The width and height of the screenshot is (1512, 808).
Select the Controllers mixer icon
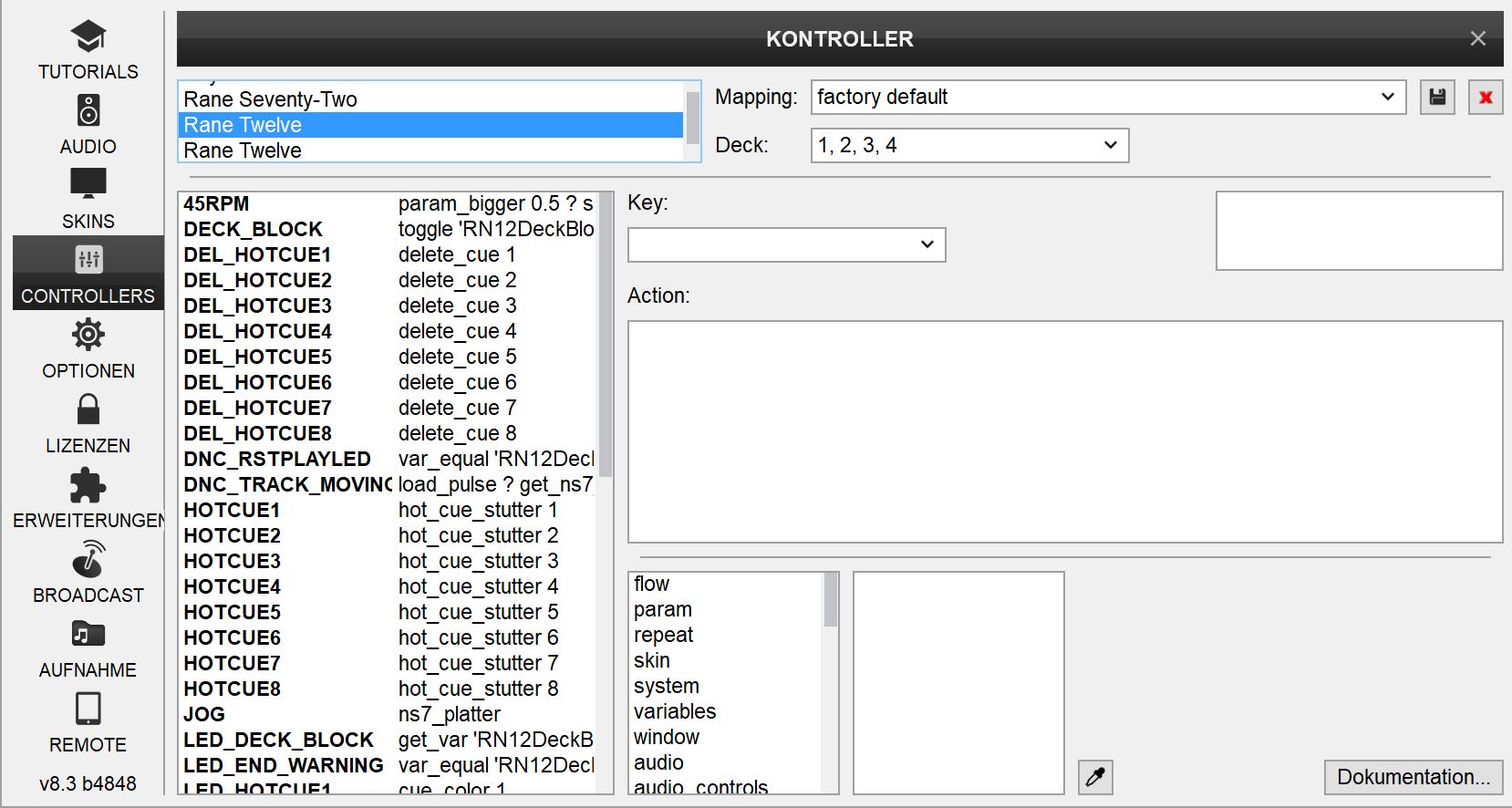pos(88,260)
